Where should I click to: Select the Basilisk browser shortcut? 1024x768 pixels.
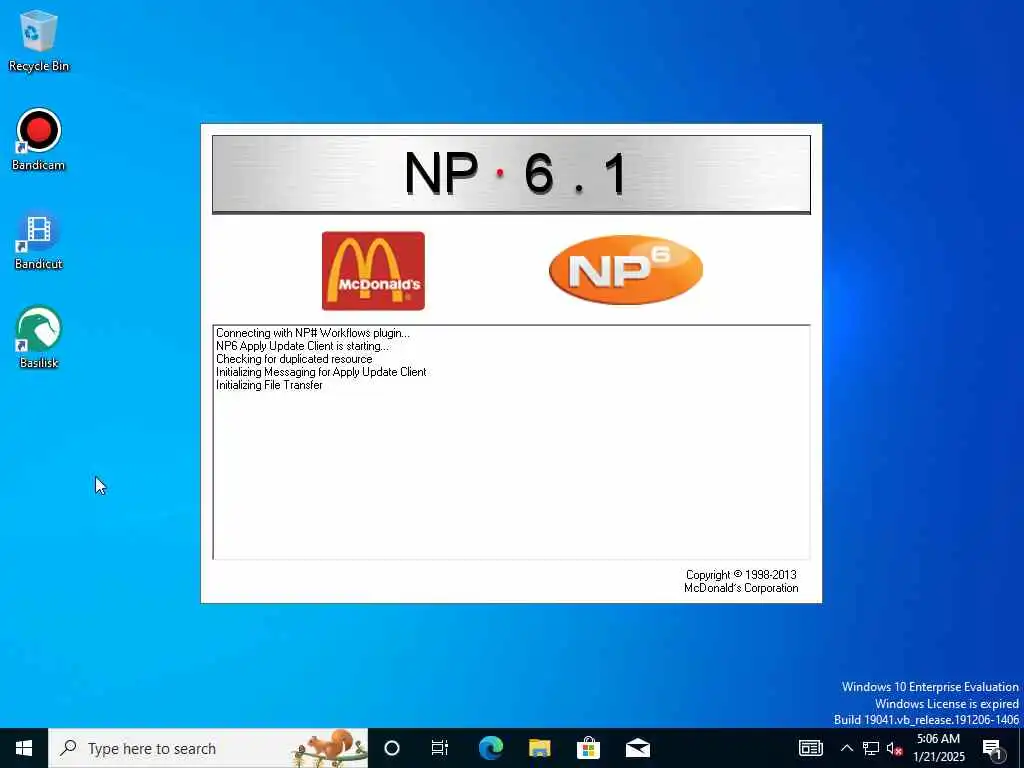(x=39, y=338)
